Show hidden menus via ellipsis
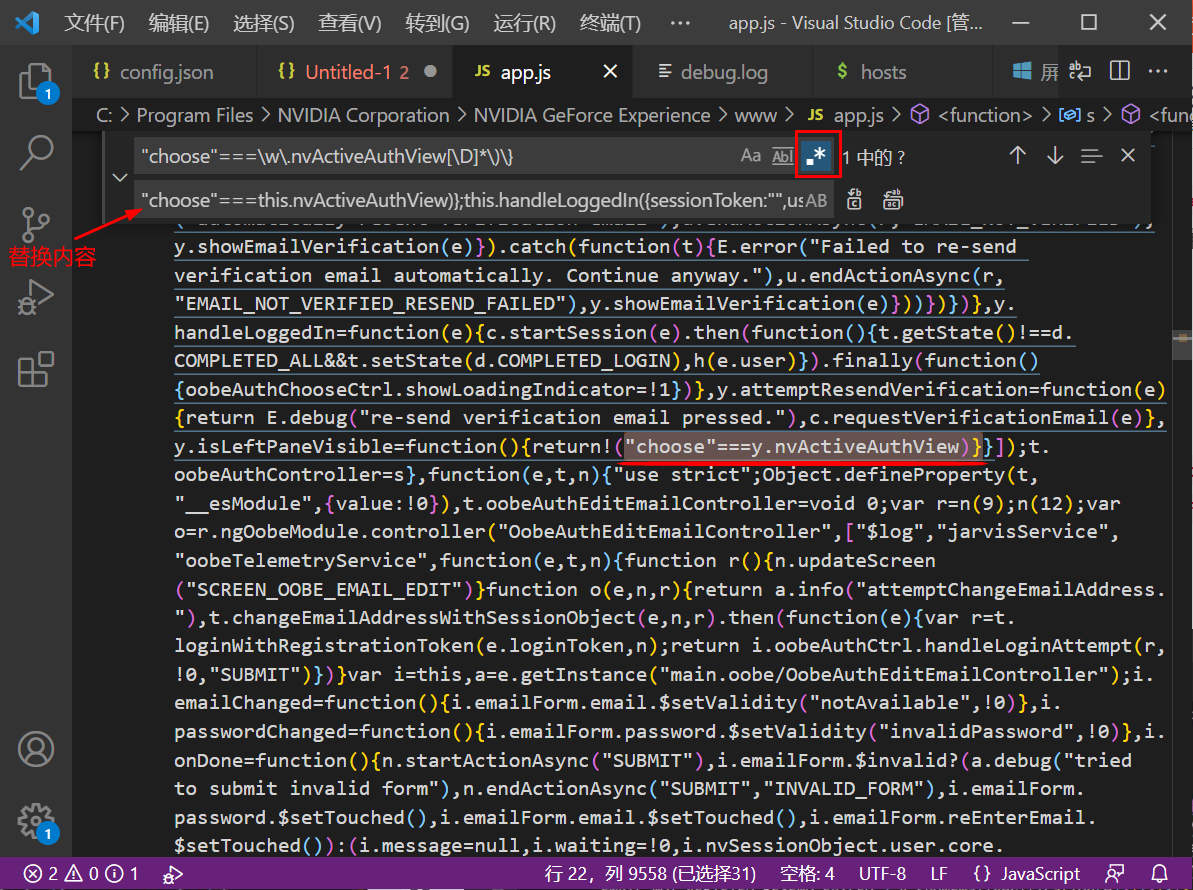Screen dimensions: 1193x890 click(x=680, y=23)
